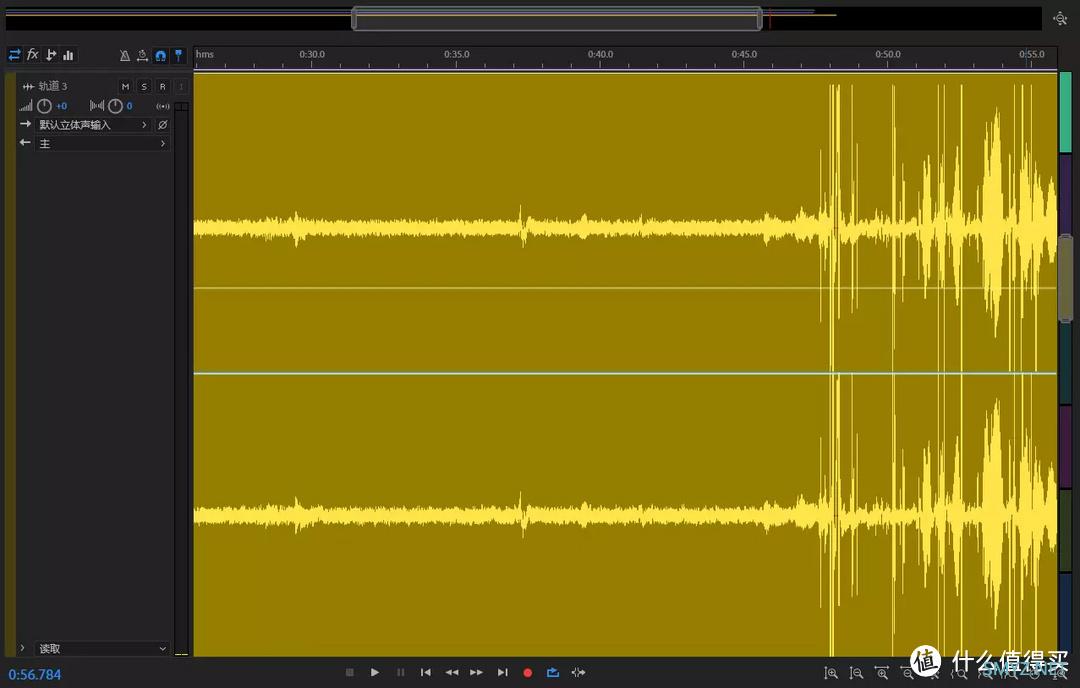The height and width of the screenshot is (688, 1080).
Task: Click the red record button
Action: coord(528,673)
